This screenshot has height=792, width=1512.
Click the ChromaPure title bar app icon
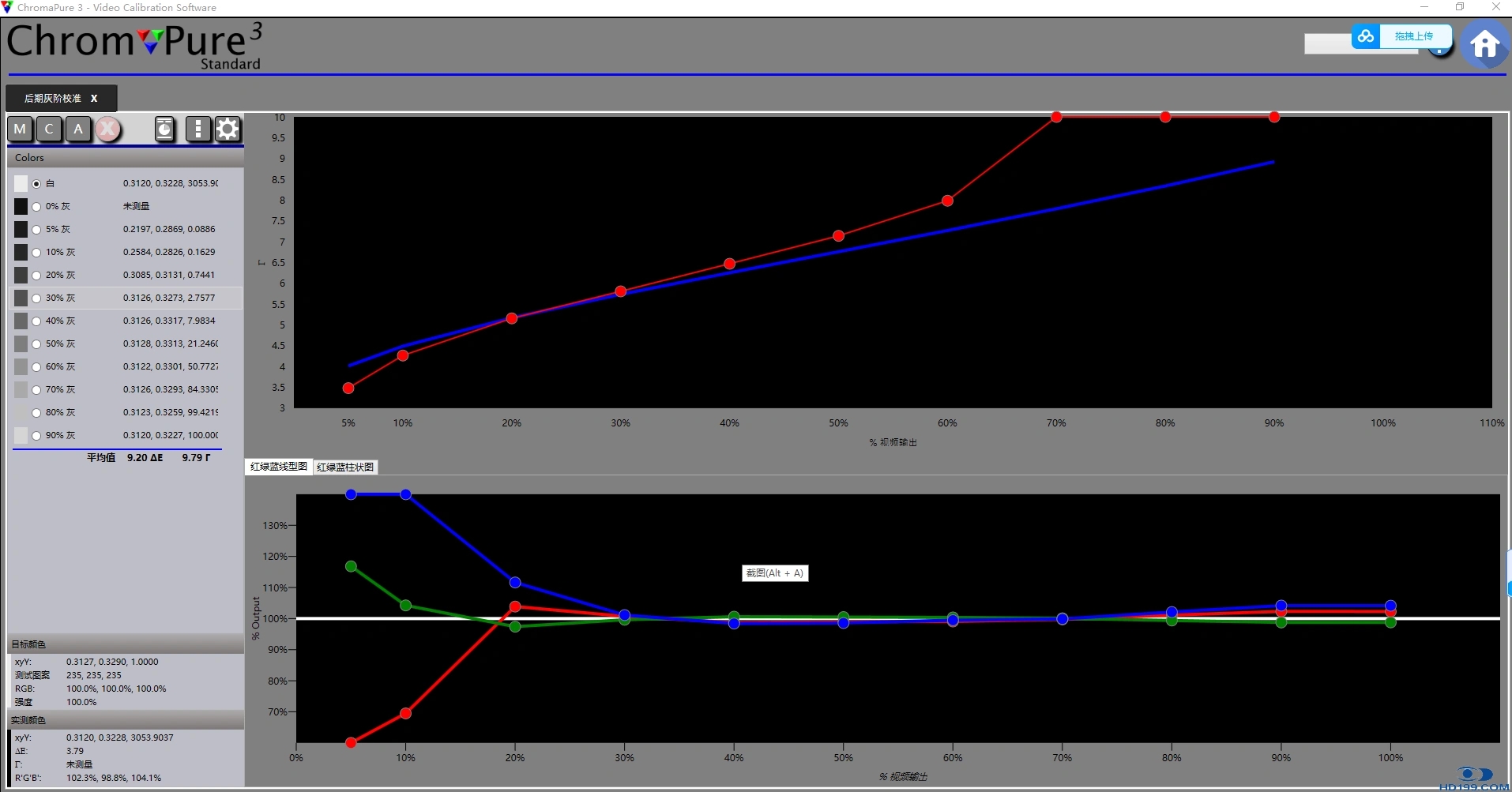tap(7, 7)
